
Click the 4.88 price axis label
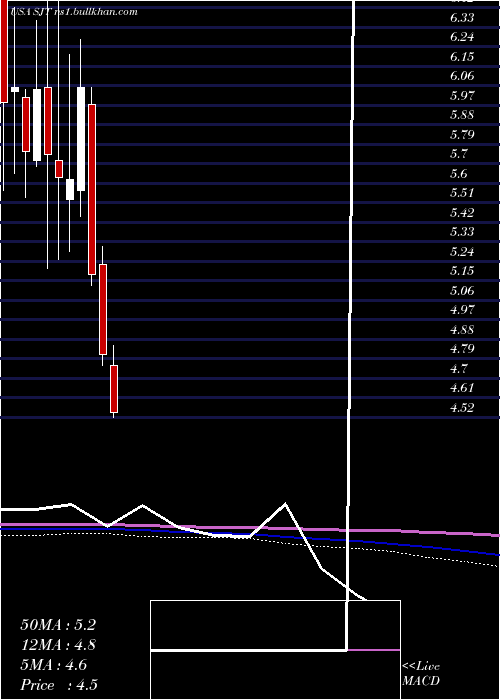[x=462, y=330]
